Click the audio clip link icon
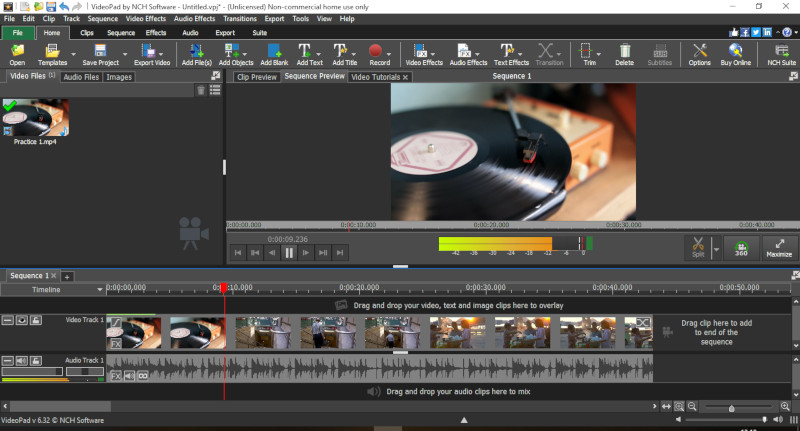800x431 pixels. coord(143,376)
